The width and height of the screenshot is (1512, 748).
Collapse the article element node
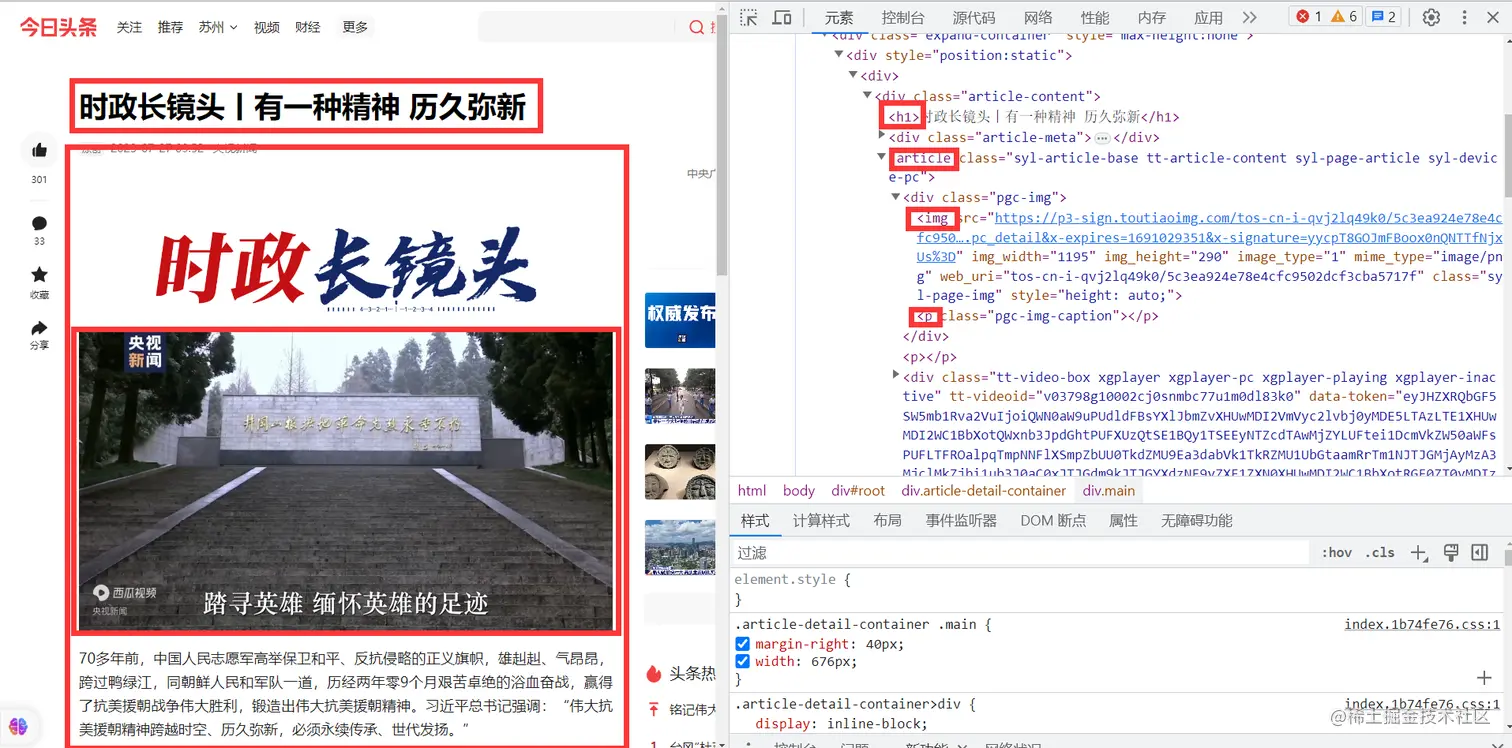882,157
